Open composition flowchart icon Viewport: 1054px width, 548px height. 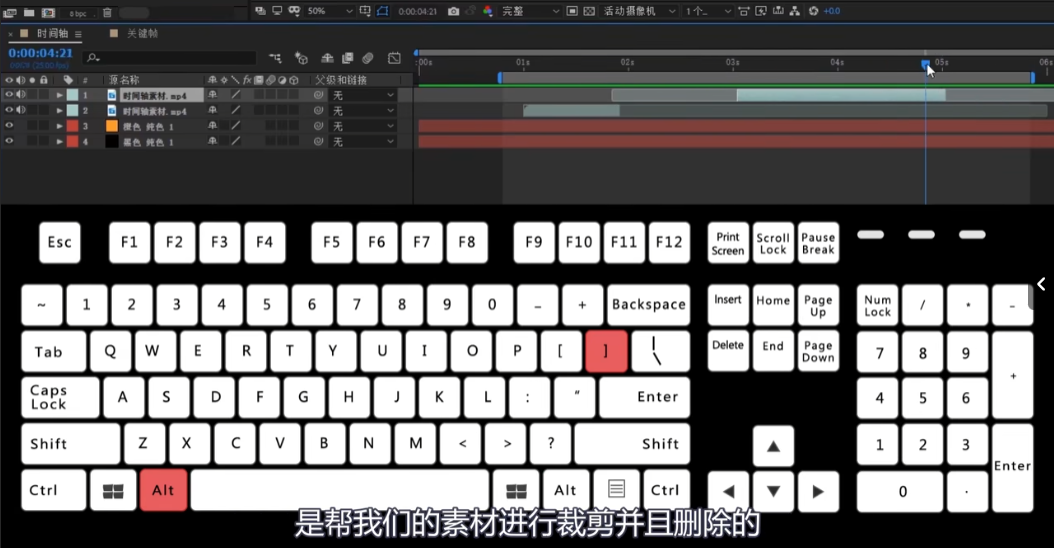click(x=795, y=11)
